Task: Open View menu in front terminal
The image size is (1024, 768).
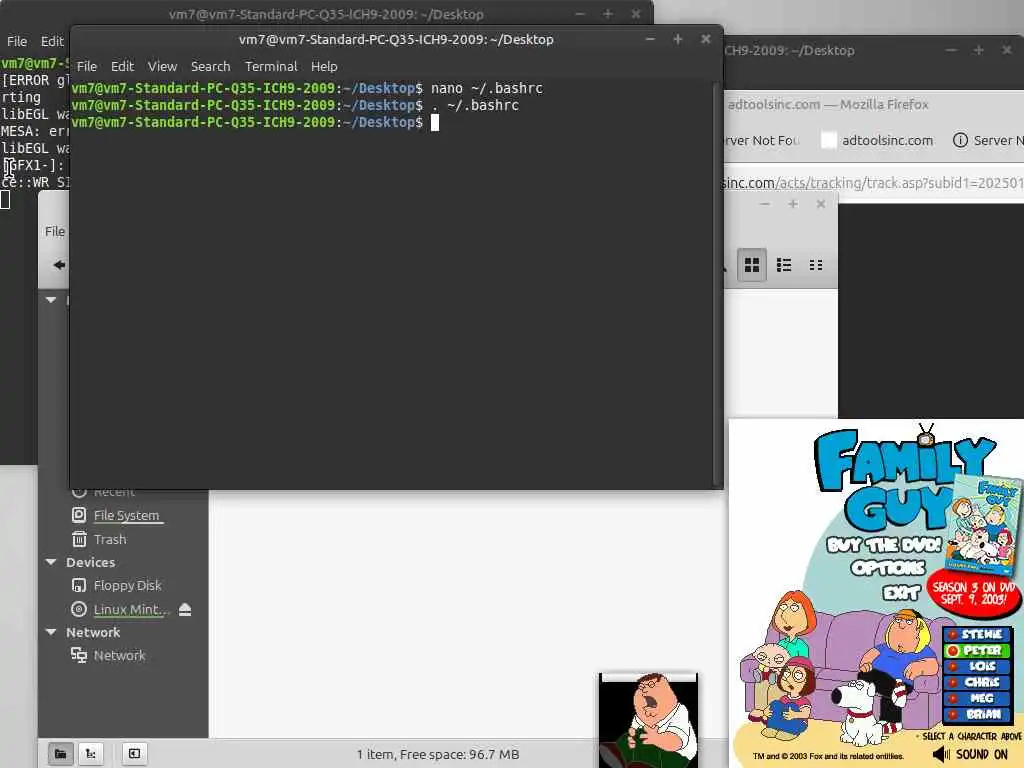Action: [162, 67]
